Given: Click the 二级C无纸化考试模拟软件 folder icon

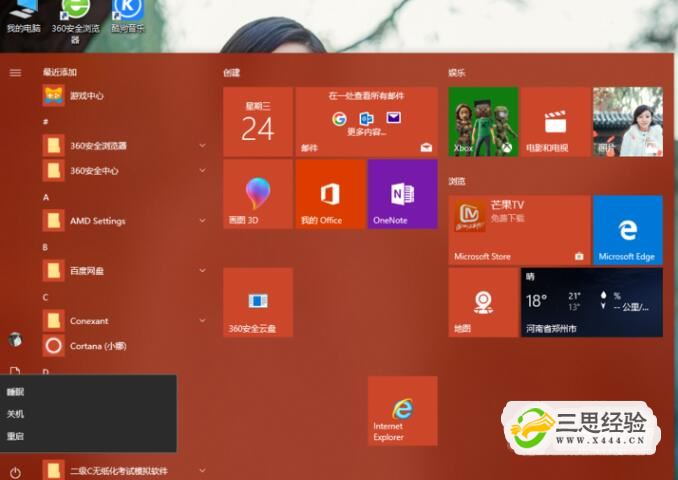Looking at the screenshot, I should tap(54, 470).
